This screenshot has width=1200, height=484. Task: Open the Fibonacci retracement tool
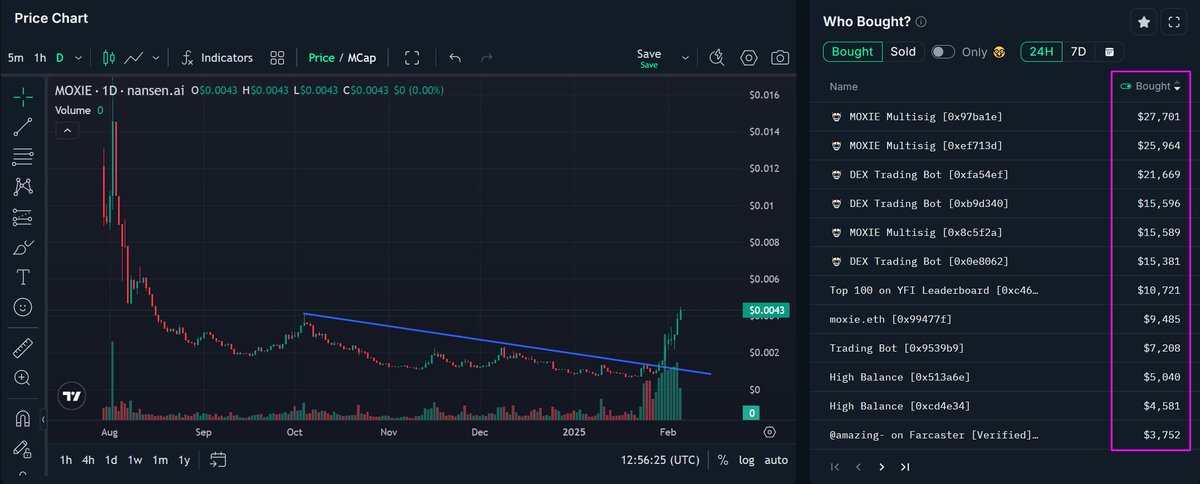pyautogui.click(x=22, y=157)
